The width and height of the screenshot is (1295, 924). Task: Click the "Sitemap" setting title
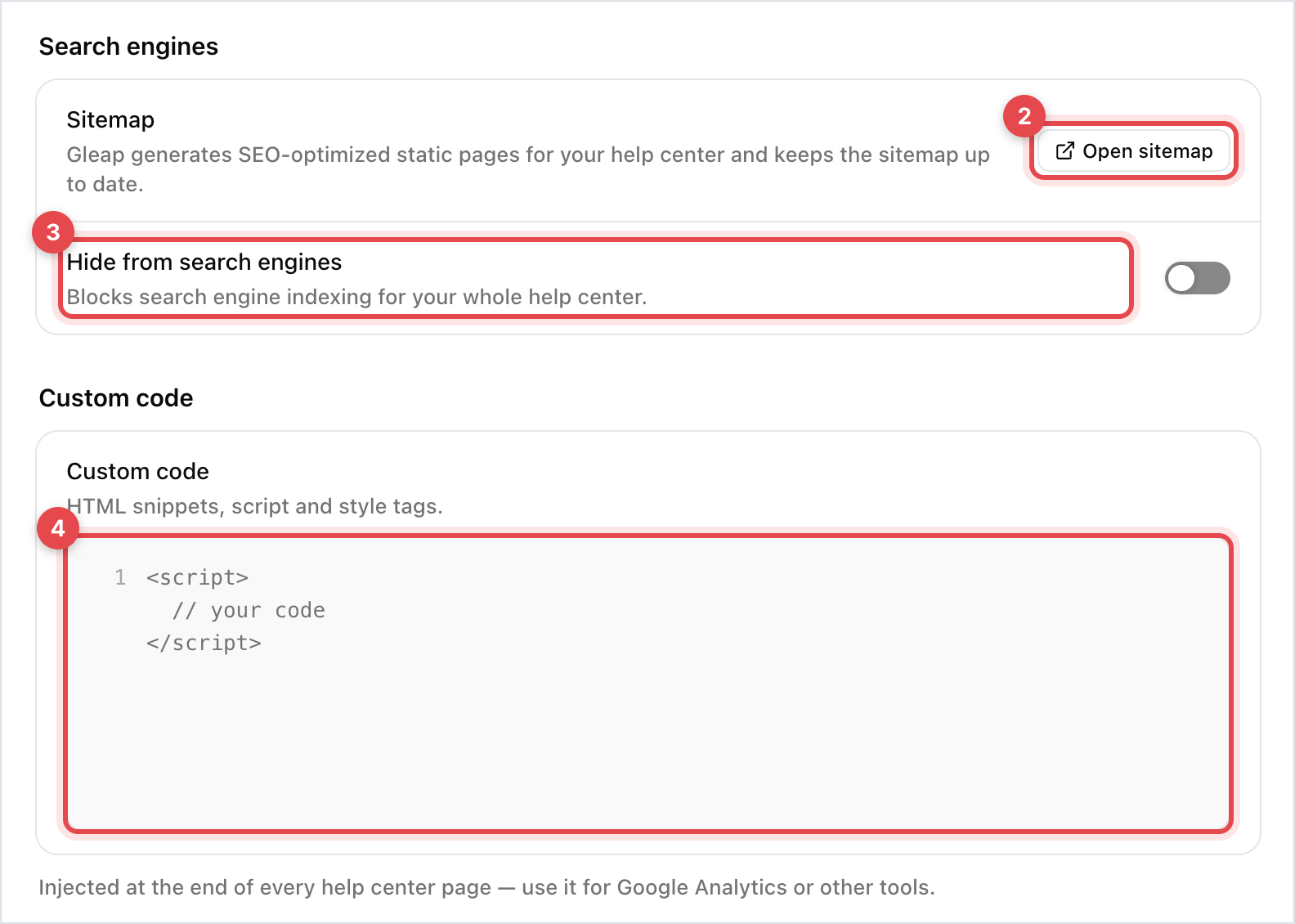[x=110, y=120]
